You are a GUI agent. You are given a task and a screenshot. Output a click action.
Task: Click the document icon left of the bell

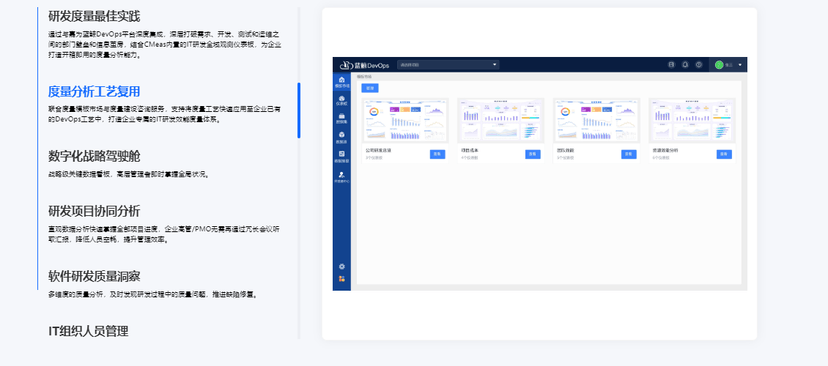(671, 64)
